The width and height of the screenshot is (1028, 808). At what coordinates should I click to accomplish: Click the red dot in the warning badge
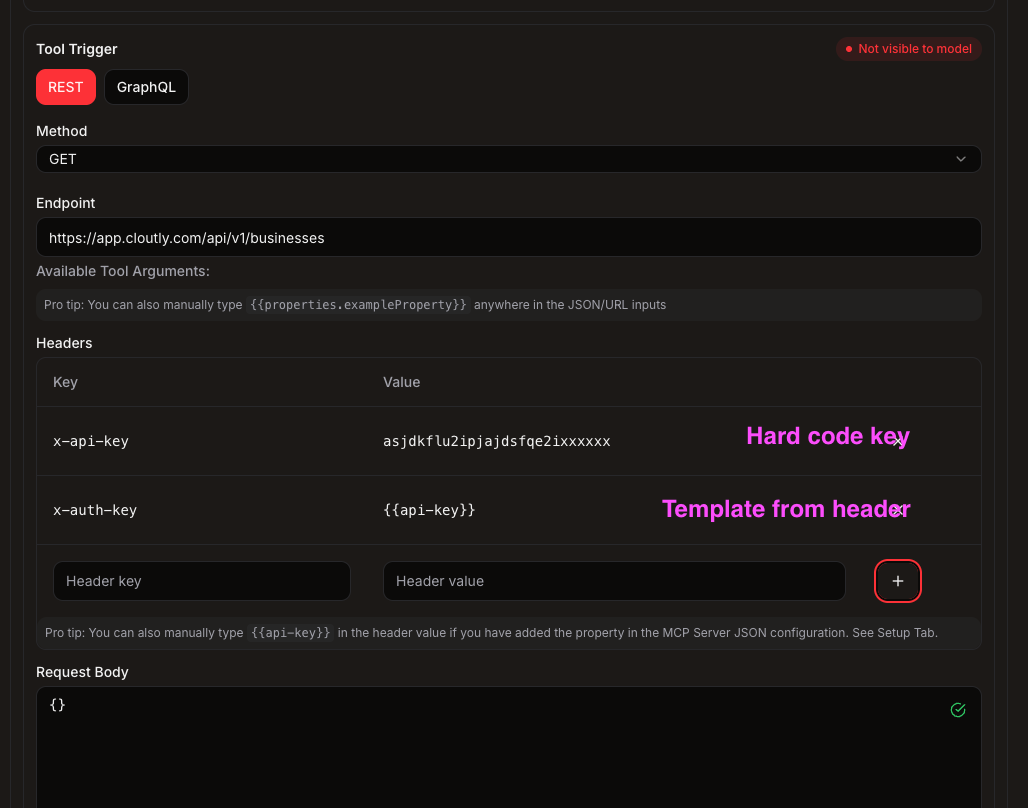848,48
